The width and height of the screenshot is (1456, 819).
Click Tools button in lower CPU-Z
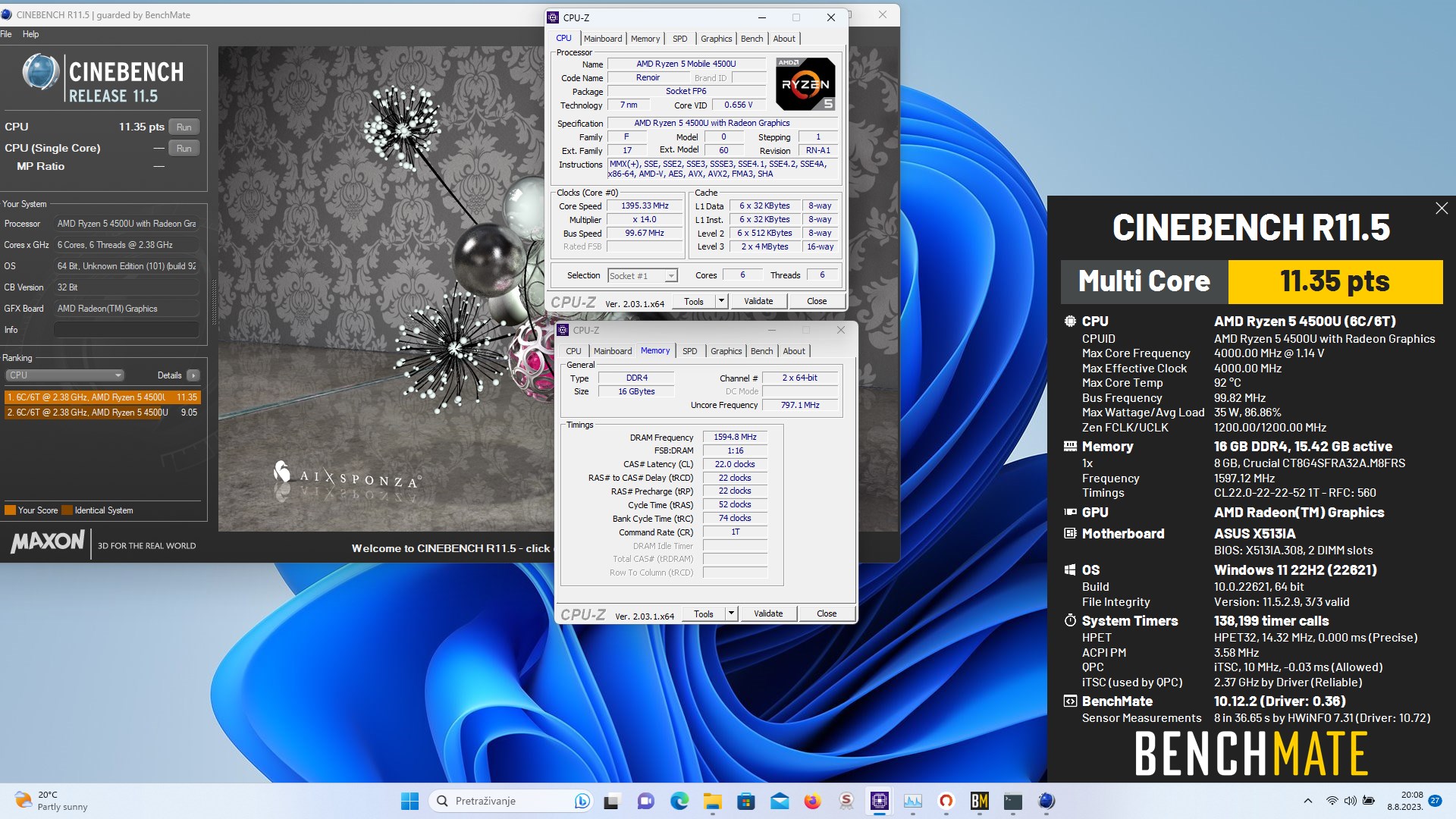click(704, 613)
